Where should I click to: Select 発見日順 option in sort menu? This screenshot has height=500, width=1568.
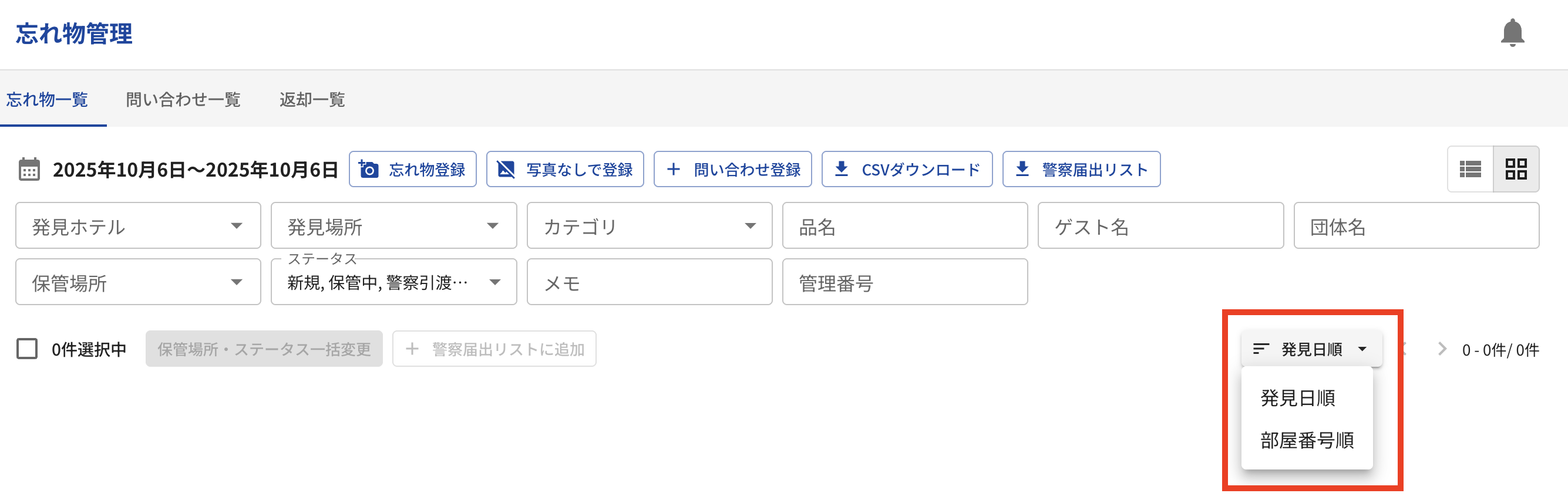(1297, 398)
